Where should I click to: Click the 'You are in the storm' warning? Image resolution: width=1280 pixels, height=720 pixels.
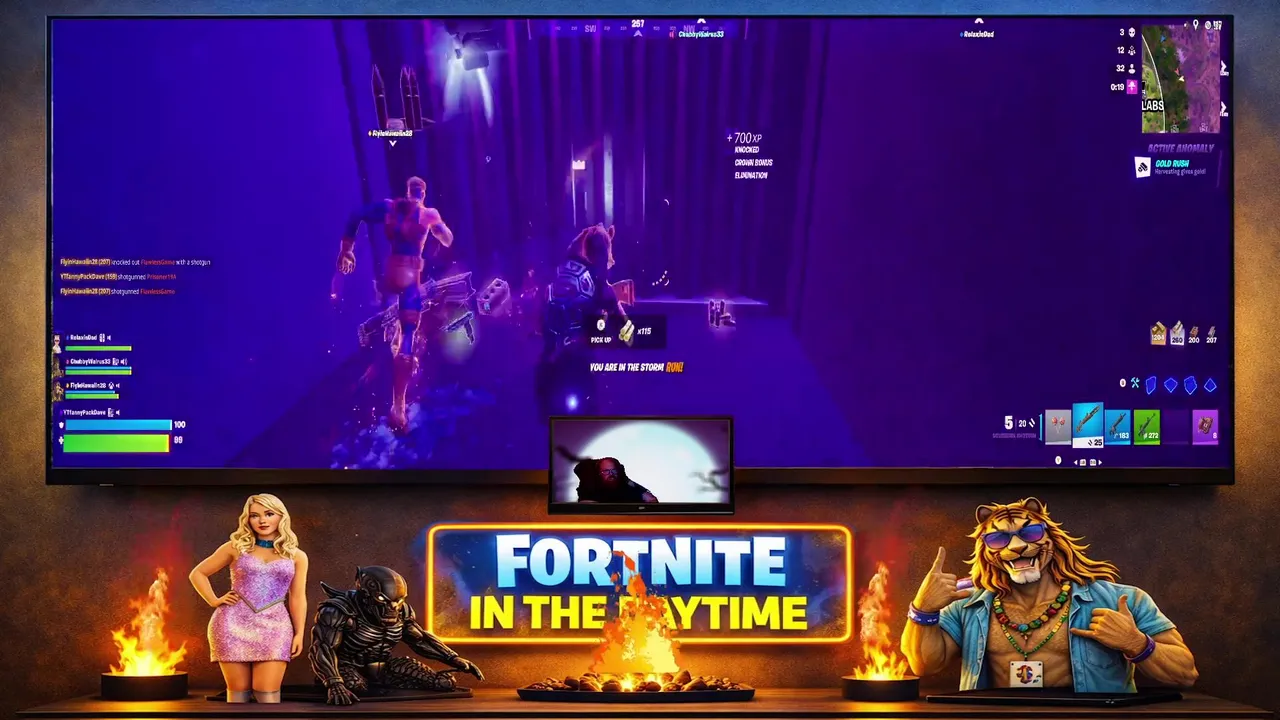pos(636,368)
